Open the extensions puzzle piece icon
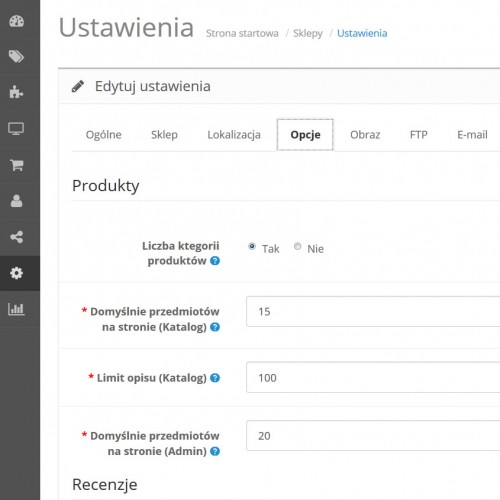This screenshot has width=500, height=500. (16, 92)
